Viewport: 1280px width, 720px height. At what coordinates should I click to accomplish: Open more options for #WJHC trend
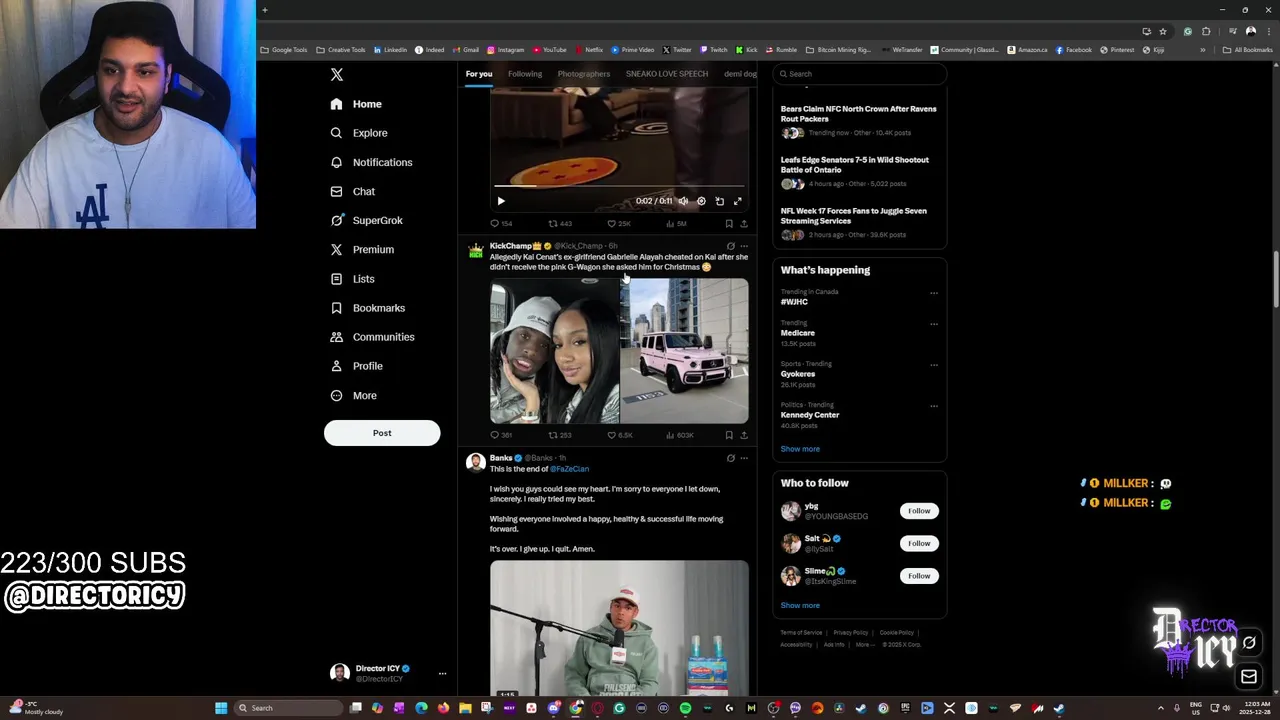coord(934,293)
